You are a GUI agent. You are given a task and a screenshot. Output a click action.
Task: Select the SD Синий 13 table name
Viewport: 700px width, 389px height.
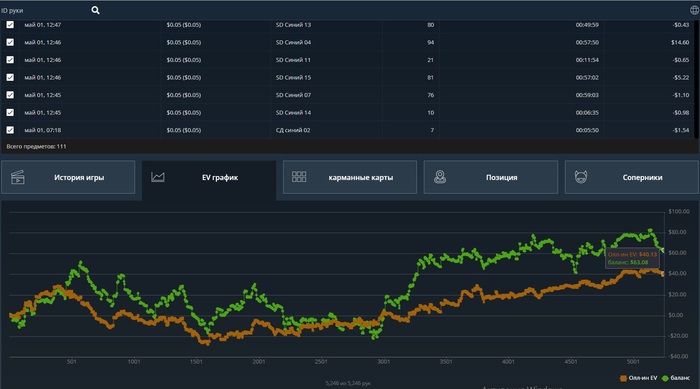[293, 25]
